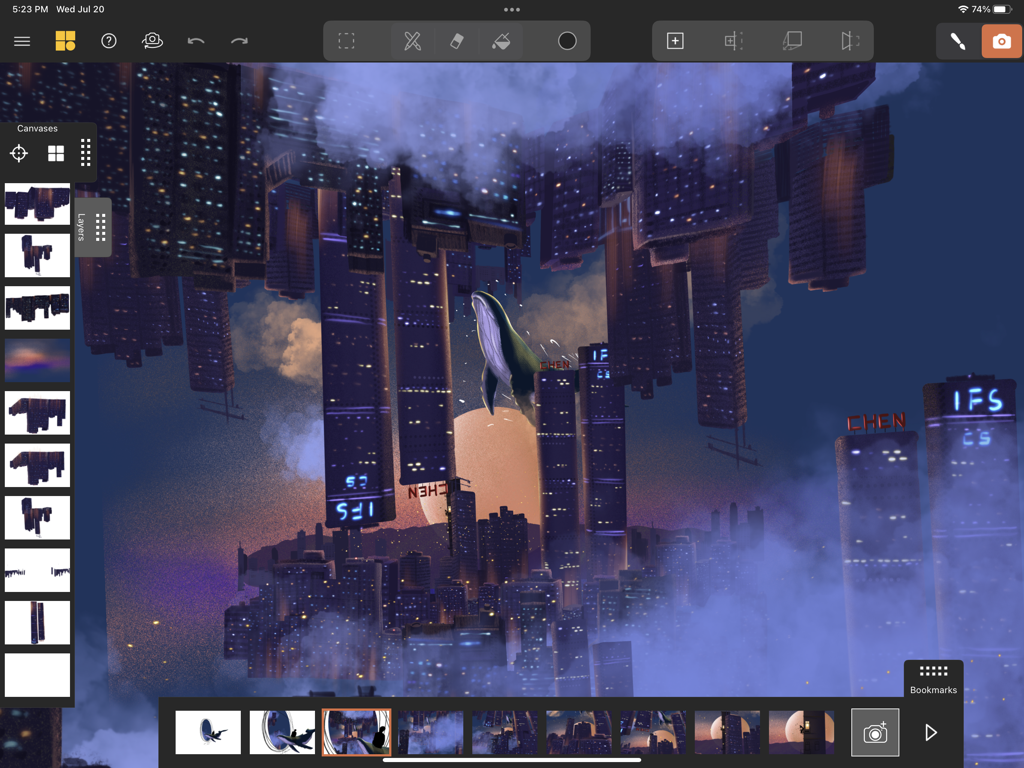Select the Eraser tool
The width and height of the screenshot is (1024, 768).
coord(456,41)
